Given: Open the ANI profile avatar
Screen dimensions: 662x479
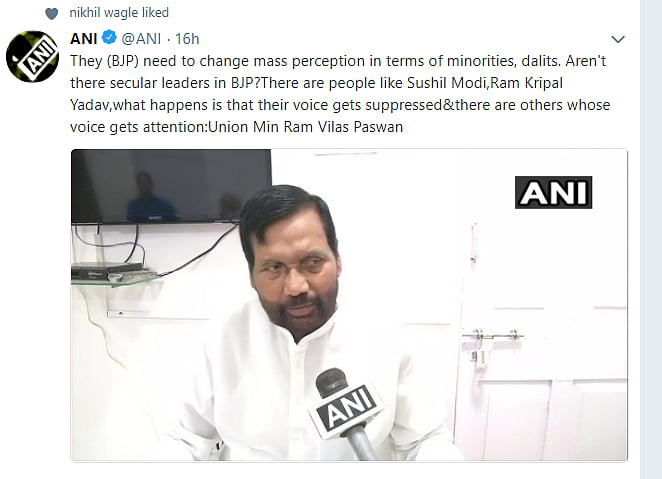Looking at the screenshot, I should 32,56.
